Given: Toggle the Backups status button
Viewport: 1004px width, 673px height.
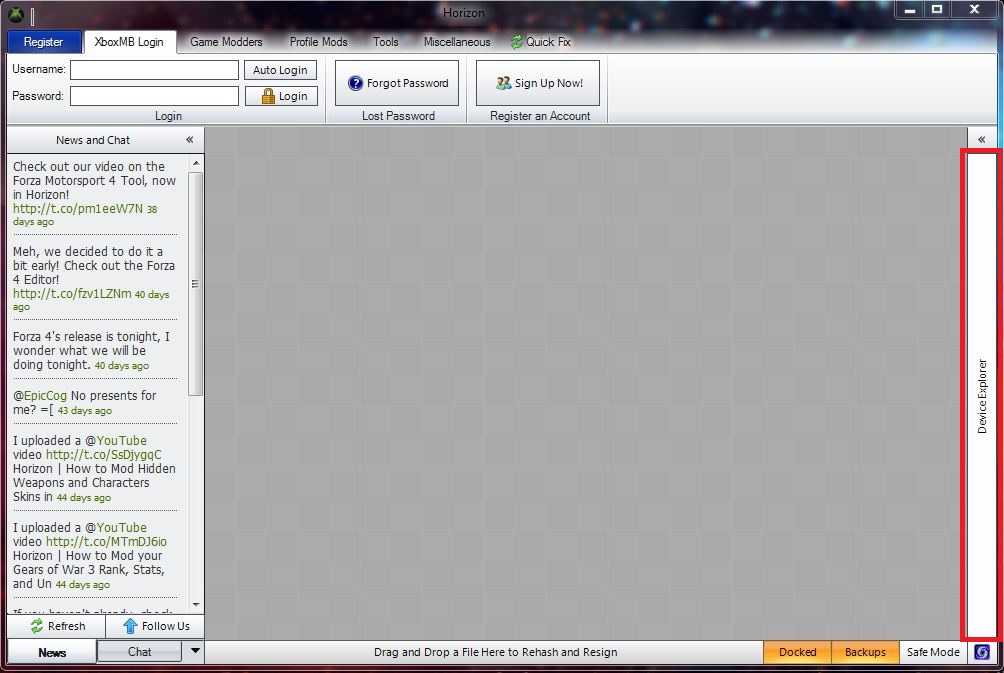Looking at the screenshot, I should pos(865,652).
